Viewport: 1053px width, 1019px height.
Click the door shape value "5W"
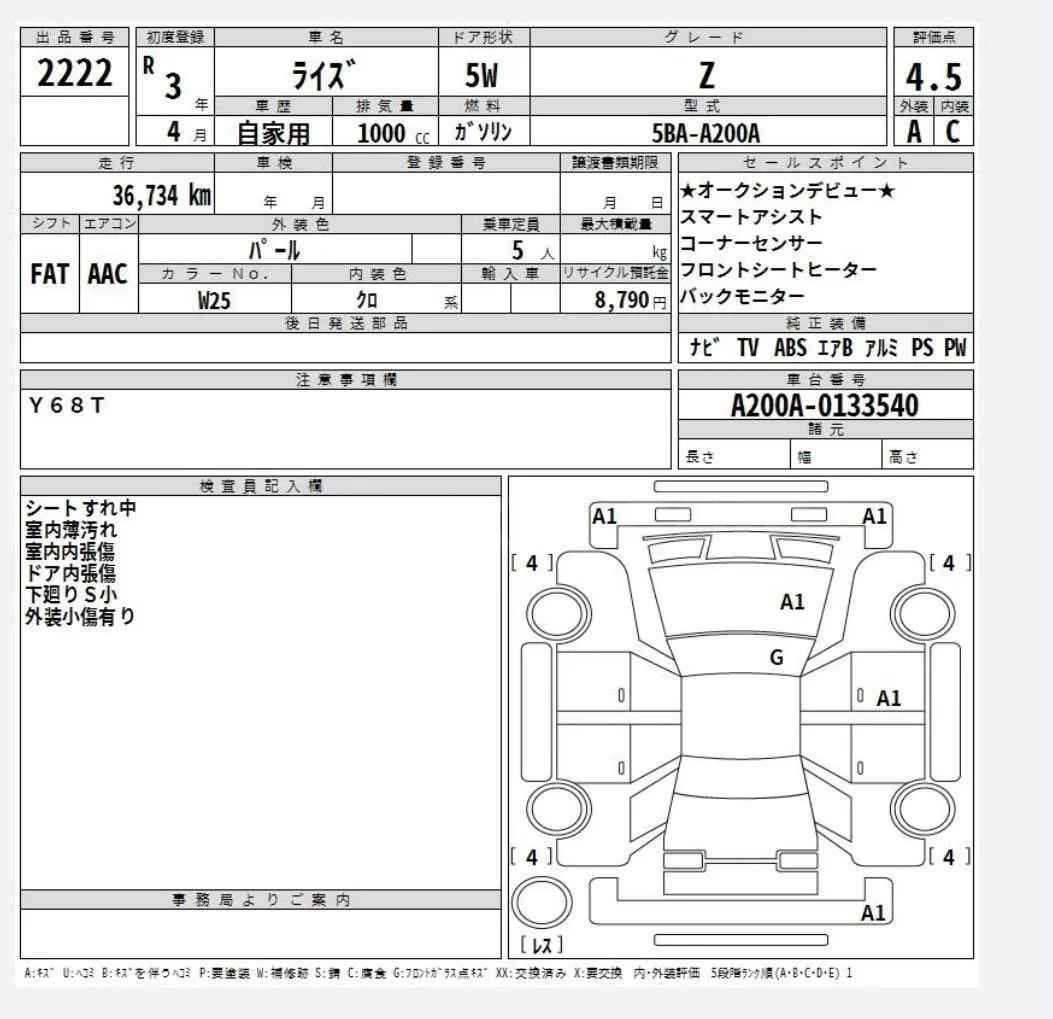(482, 75)
